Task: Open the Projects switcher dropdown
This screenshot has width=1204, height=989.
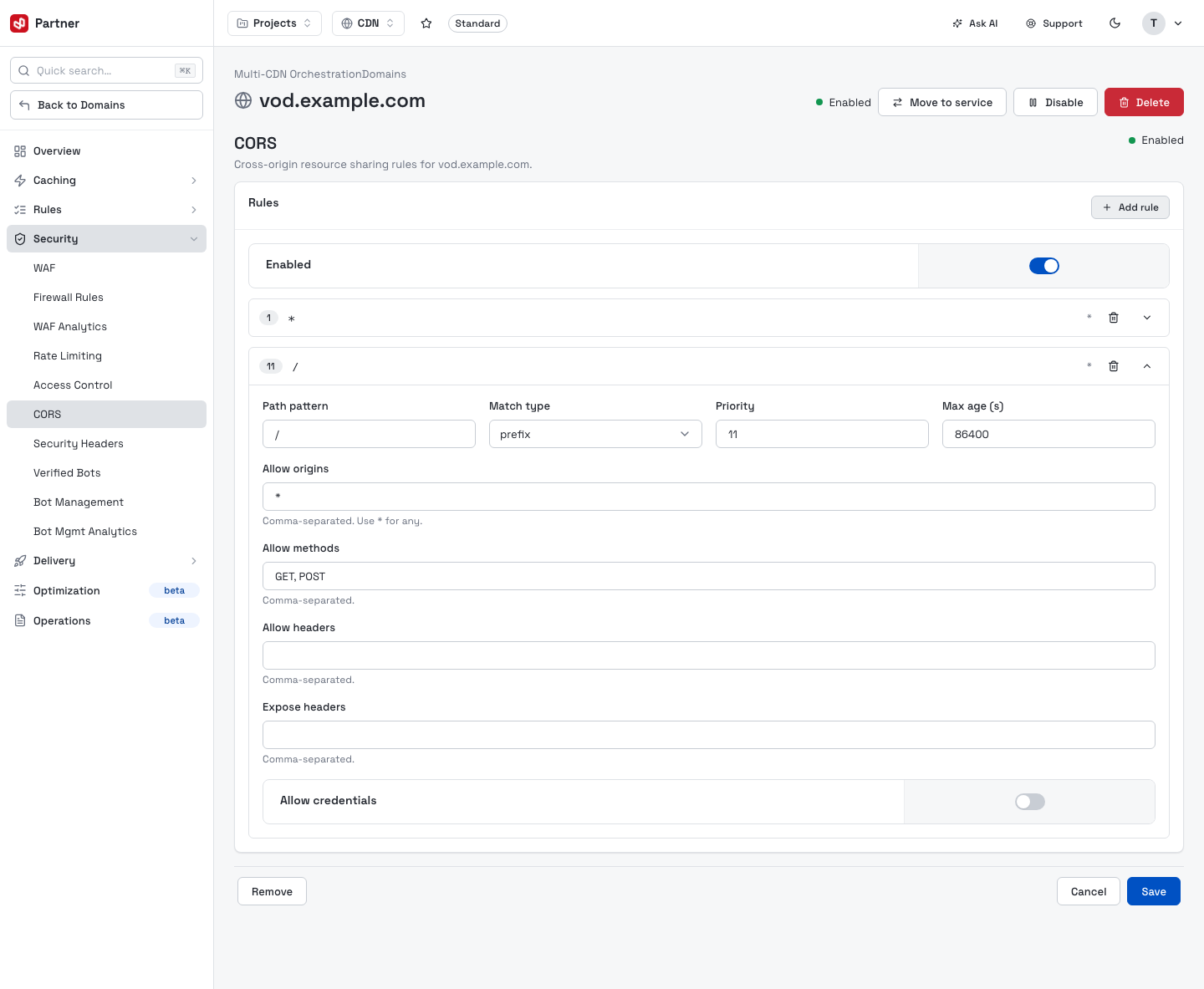Action: [x=274, y=23]
